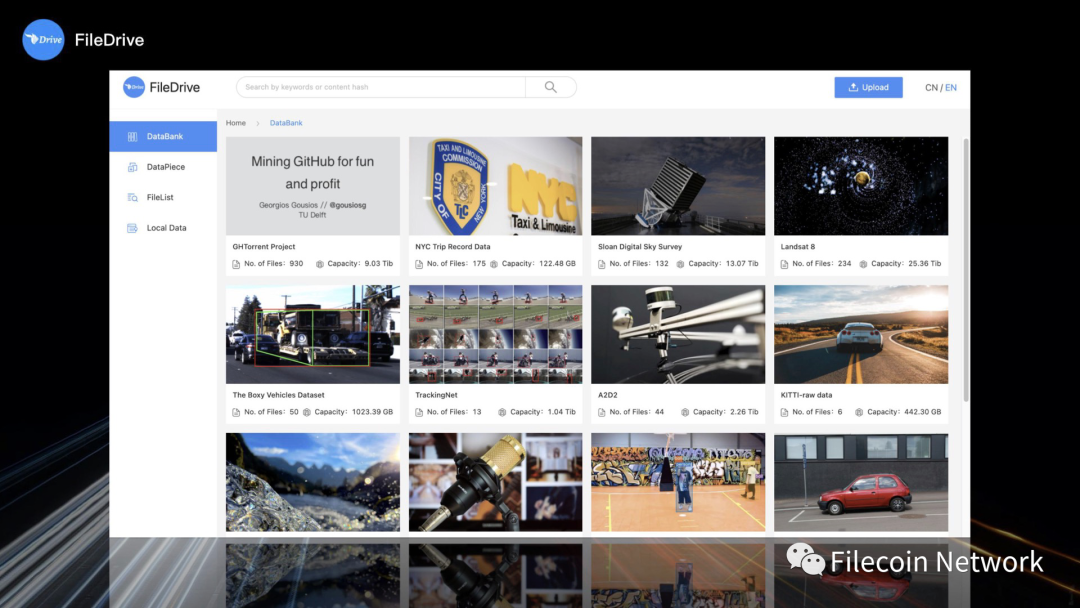Viewport: 1080px width, 608px height.
Task: Click the 'Capacity: 442.30 GB' text
Action: (904, 412)
